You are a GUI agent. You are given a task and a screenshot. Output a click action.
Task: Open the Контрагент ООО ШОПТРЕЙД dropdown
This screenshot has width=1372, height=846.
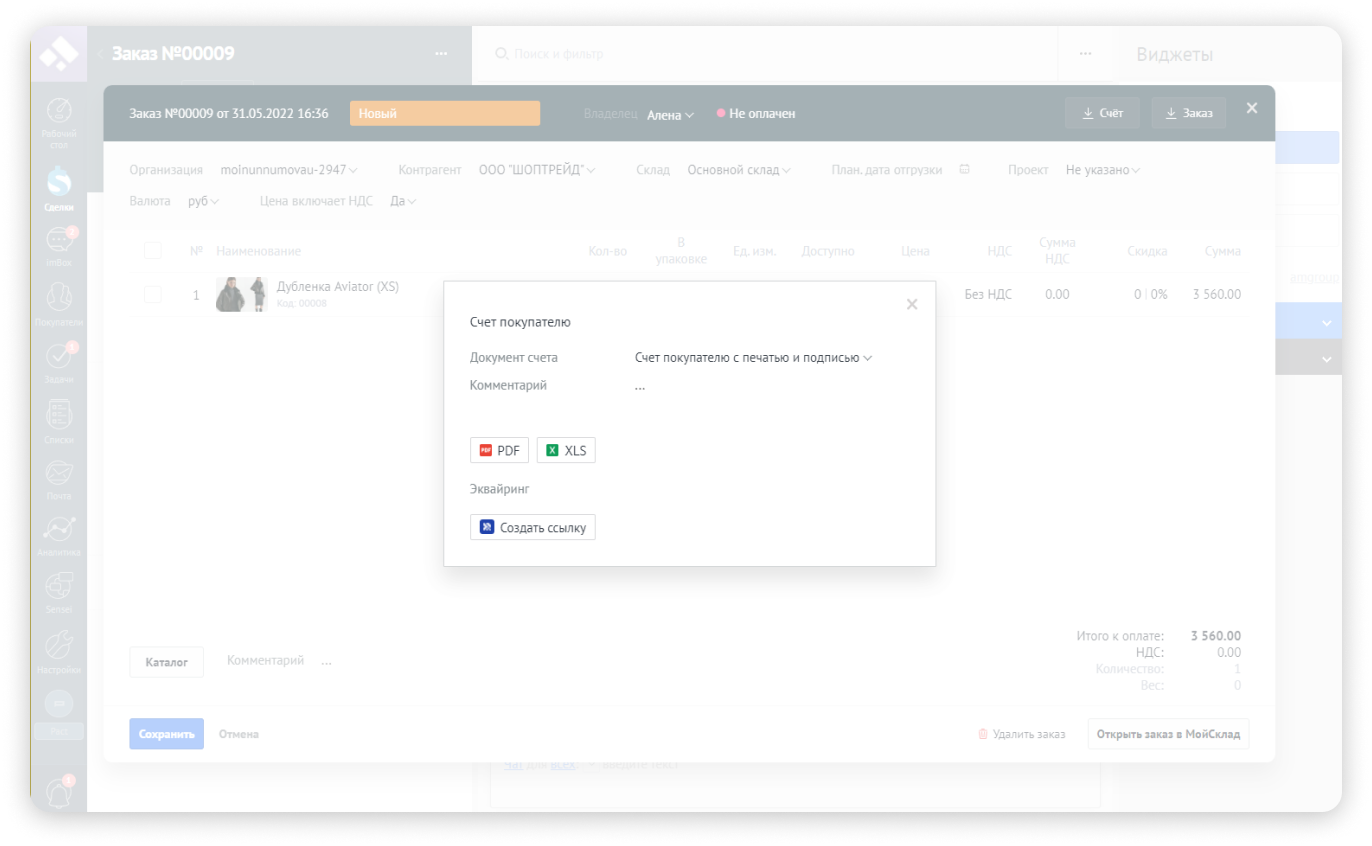pyautogui.click(x=536, y=171)
